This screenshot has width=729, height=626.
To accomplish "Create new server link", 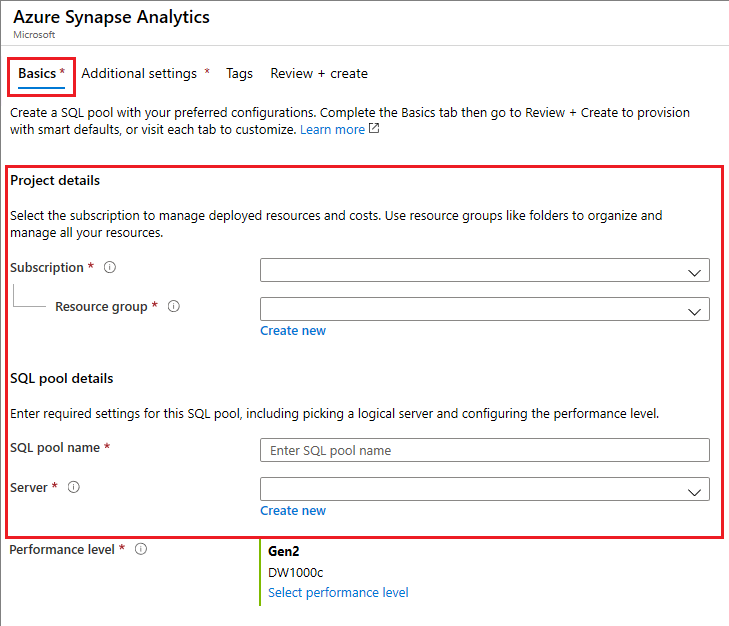I will 293,511.
